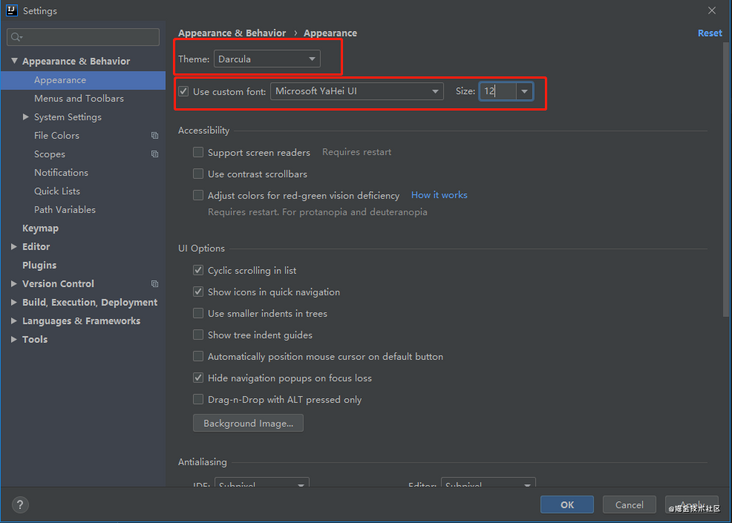Click the help question mark icon

click(20, 505)
